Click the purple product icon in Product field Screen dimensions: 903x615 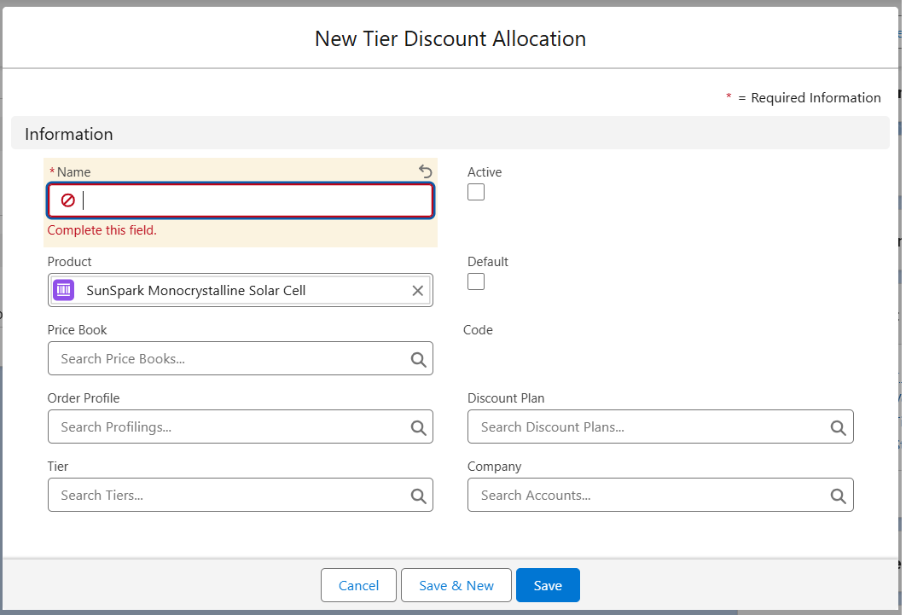(64, 291)
